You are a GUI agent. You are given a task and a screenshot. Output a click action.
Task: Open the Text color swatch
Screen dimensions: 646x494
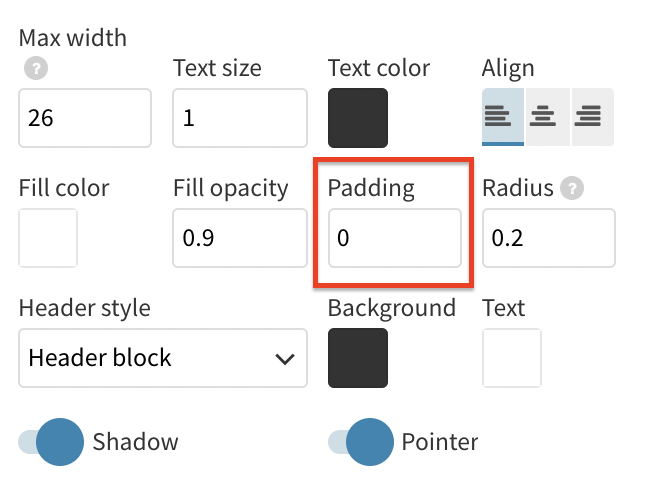pyautogui.click(x=358, y=118)
